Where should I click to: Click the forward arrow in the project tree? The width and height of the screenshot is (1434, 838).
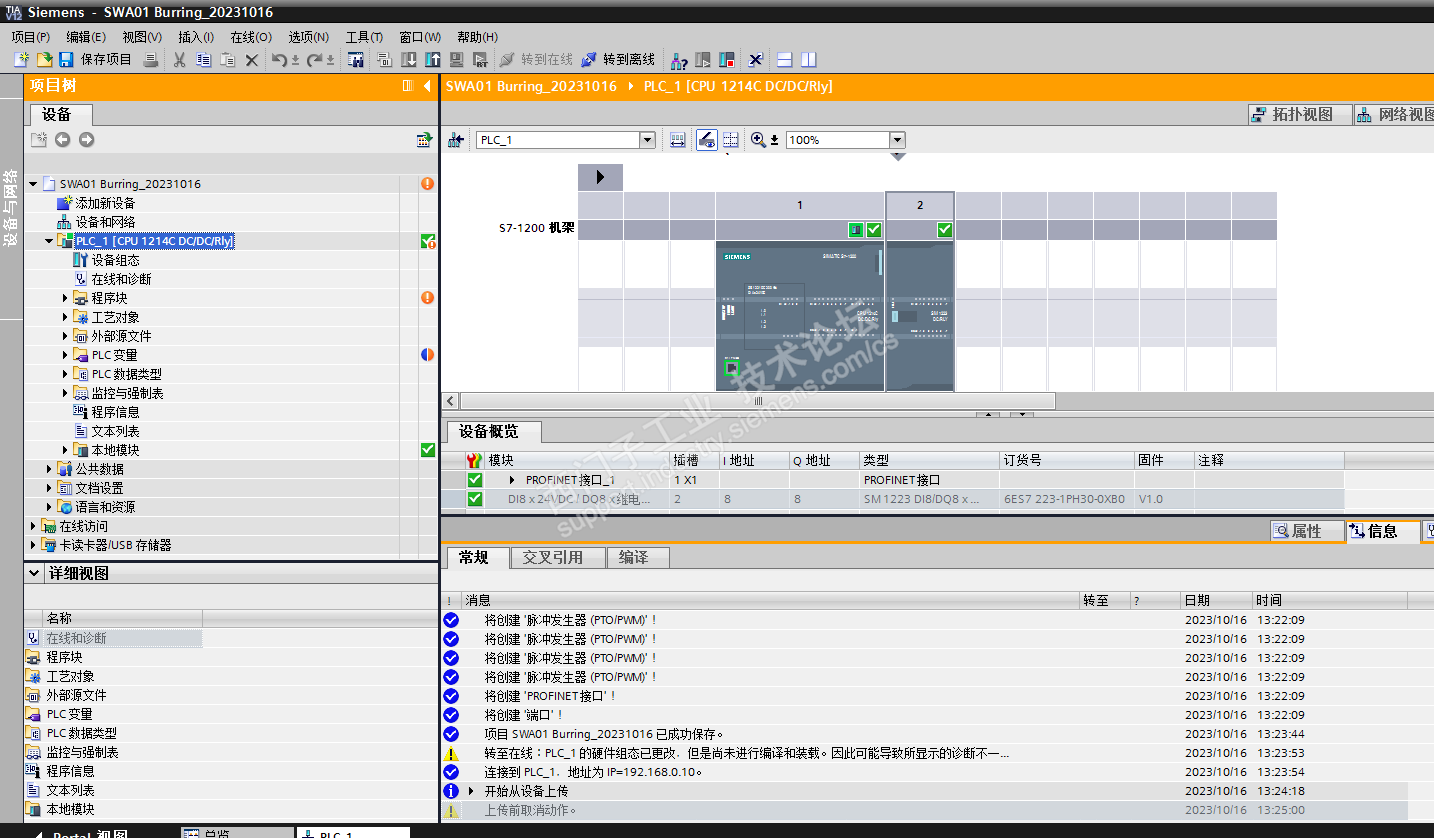[86, 140]
